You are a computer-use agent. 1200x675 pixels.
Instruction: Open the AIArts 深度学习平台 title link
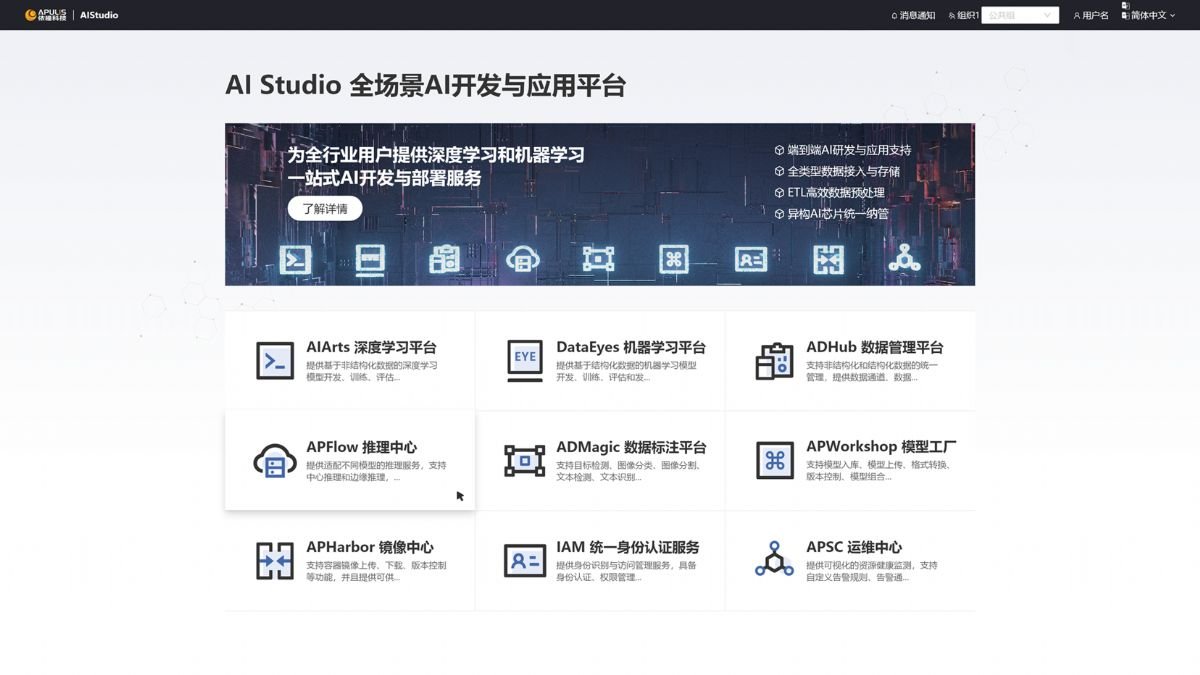click(371, 347)
